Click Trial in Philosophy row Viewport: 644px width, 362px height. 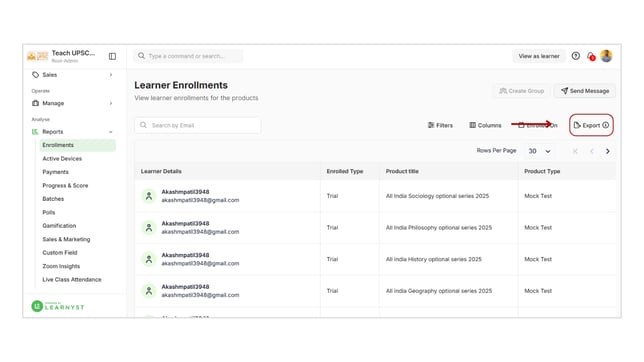332,228
